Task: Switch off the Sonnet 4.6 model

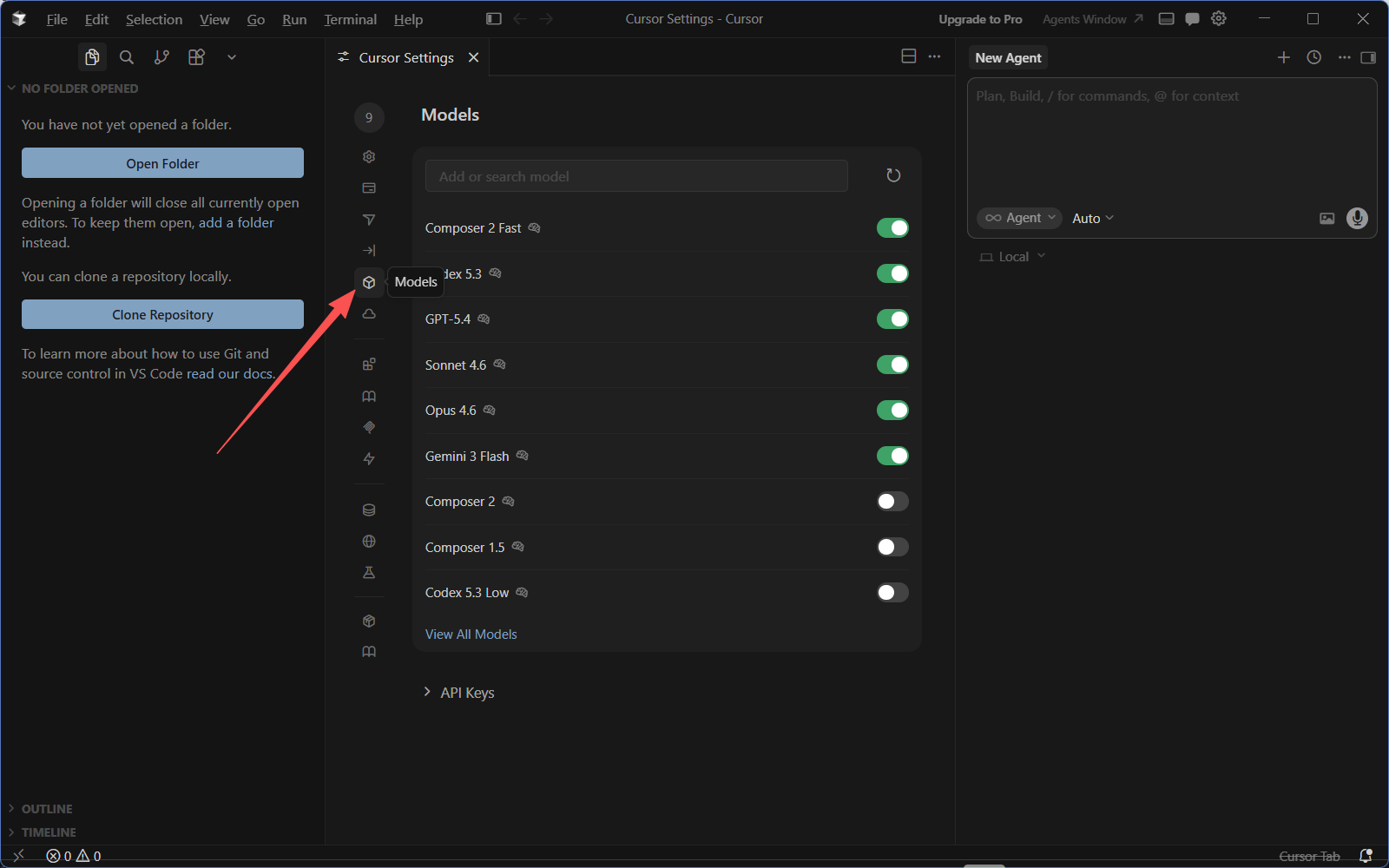Action: [x=892, y=365]
